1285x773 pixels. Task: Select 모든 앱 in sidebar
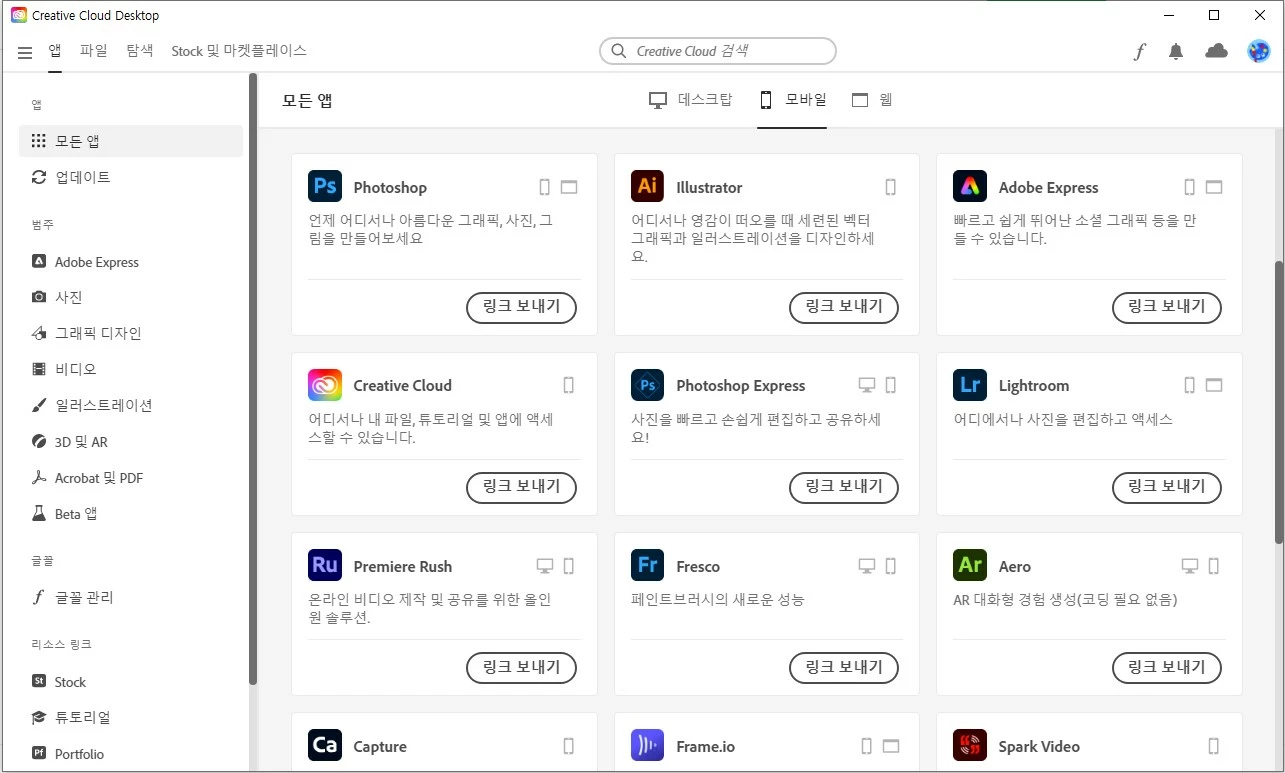131,141
